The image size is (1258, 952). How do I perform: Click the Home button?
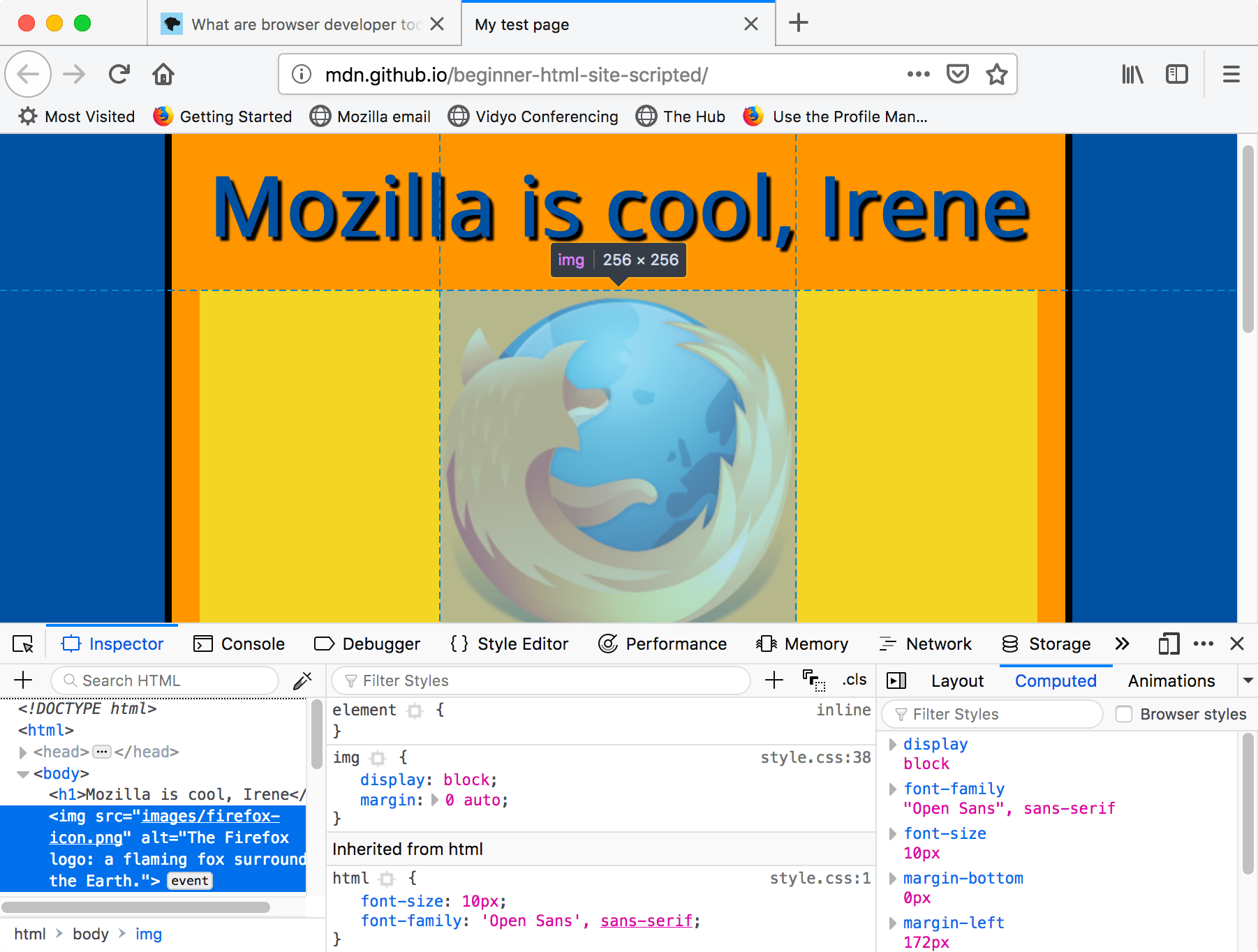click(x=163, y=74)
